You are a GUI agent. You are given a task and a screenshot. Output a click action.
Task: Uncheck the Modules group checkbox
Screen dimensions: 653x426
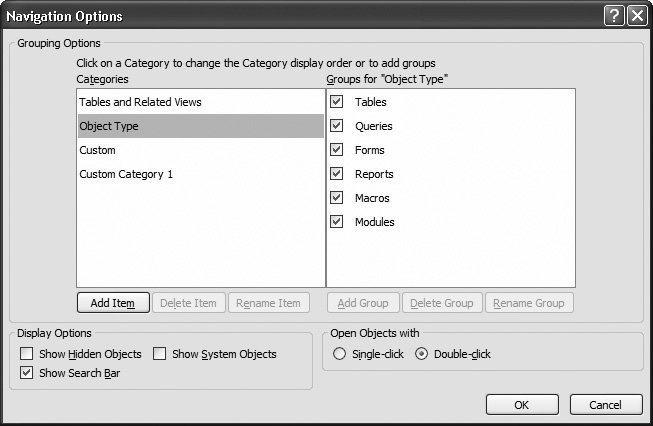(x=337, y=222)
